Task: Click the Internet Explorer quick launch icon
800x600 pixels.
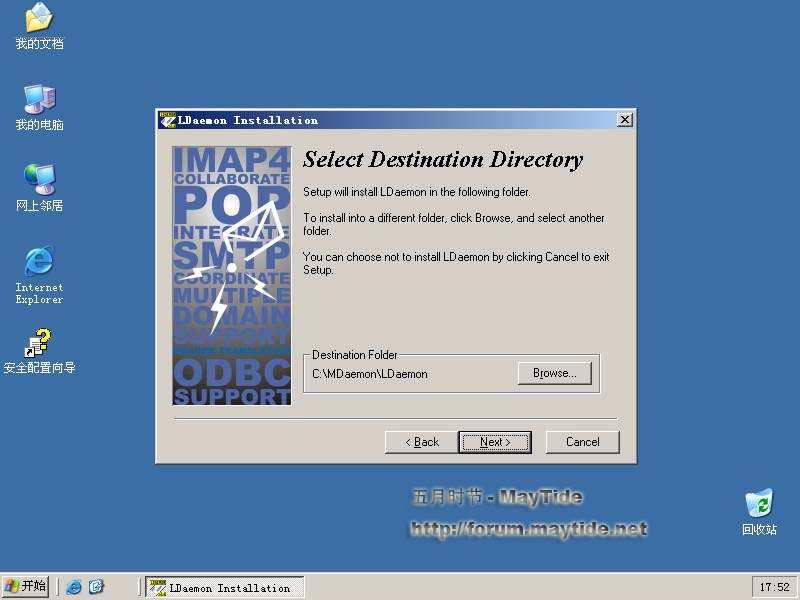Action: (x=74, y=587)
